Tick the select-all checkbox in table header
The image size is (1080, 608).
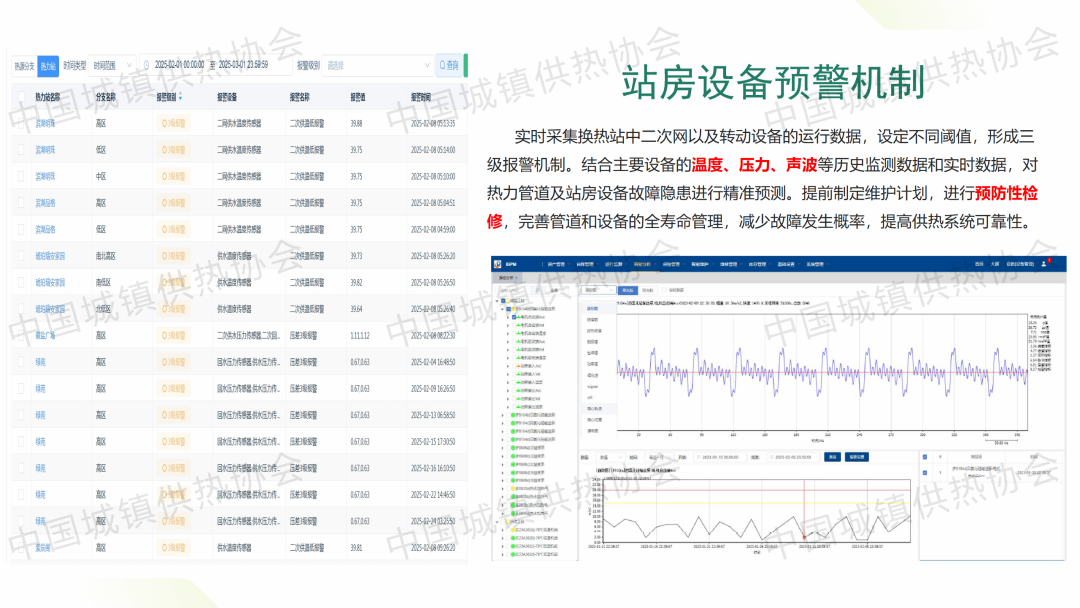(21, 98)
